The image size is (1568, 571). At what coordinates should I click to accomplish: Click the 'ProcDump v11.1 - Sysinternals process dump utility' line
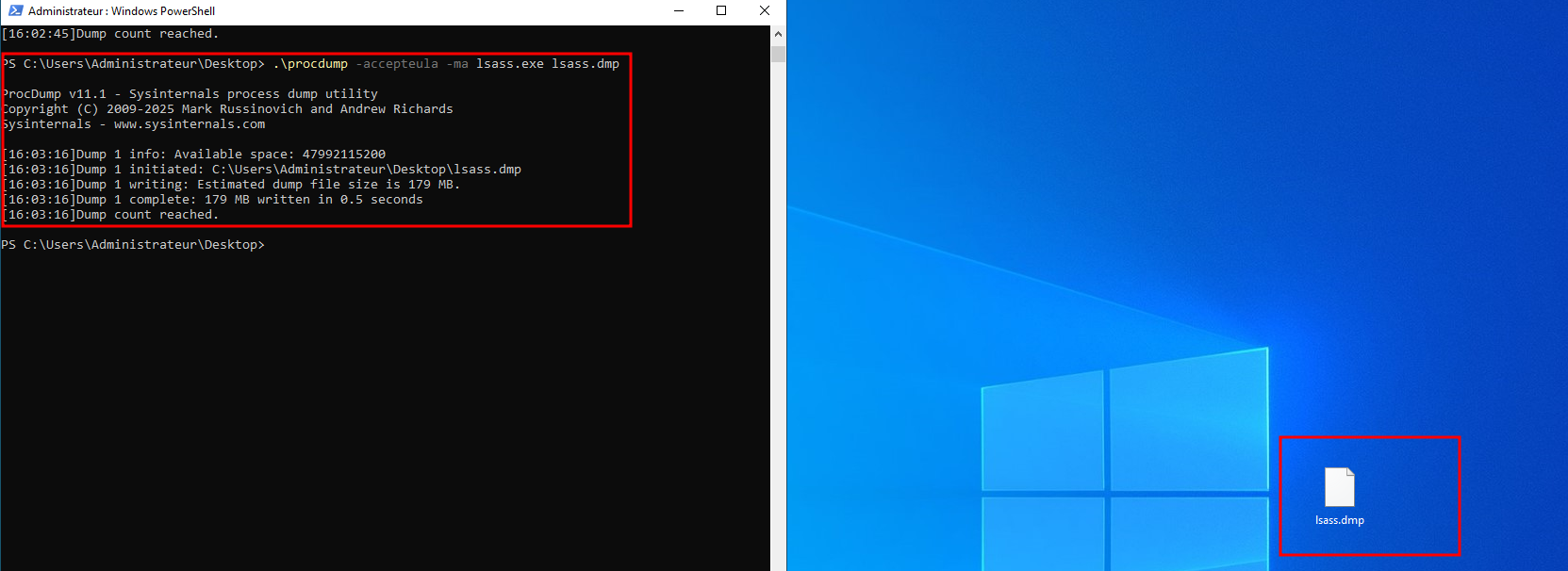click(x=190, y=94)
